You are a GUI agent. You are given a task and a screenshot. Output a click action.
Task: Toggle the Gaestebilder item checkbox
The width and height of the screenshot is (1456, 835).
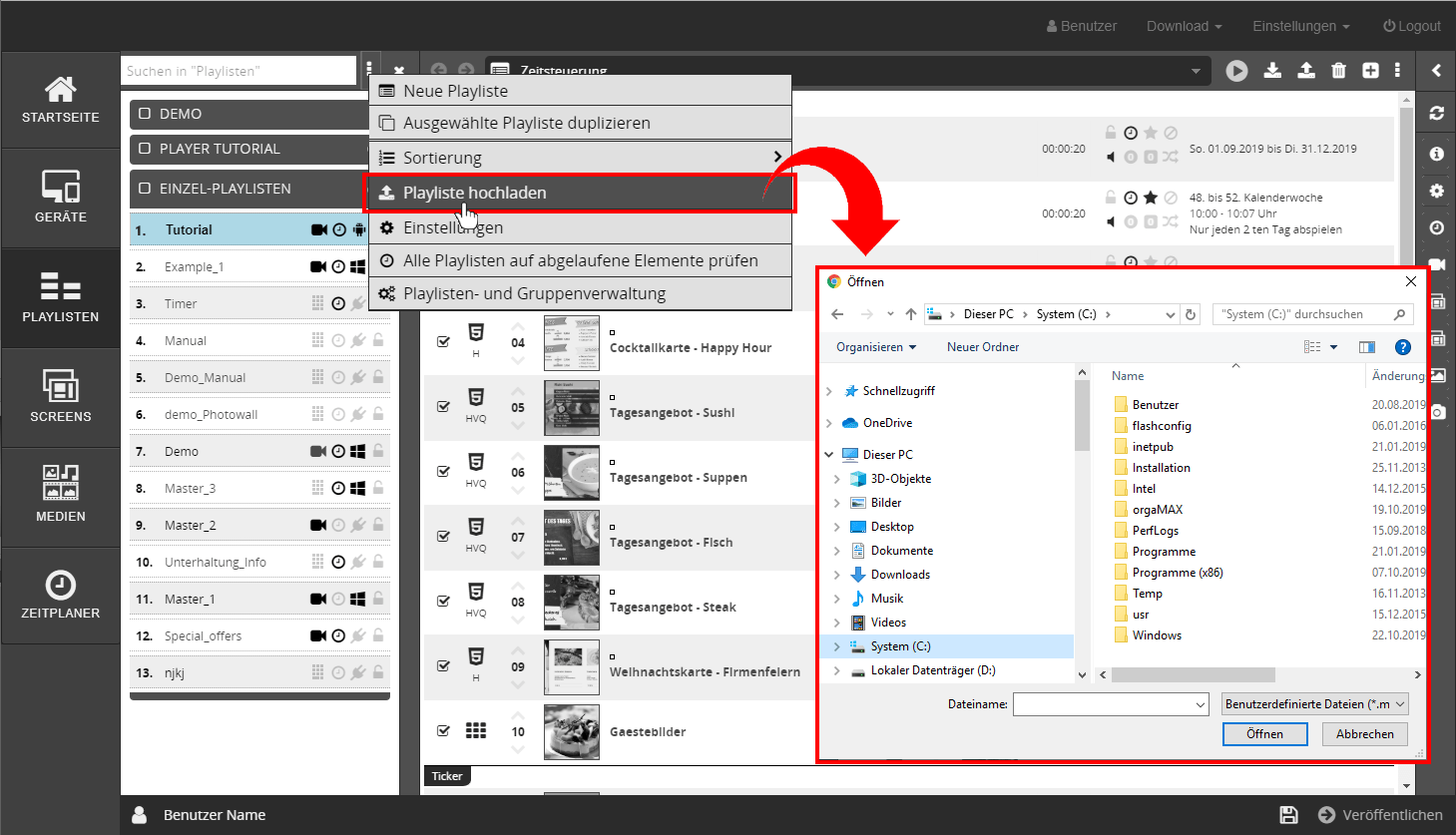[x=443, y=731]
